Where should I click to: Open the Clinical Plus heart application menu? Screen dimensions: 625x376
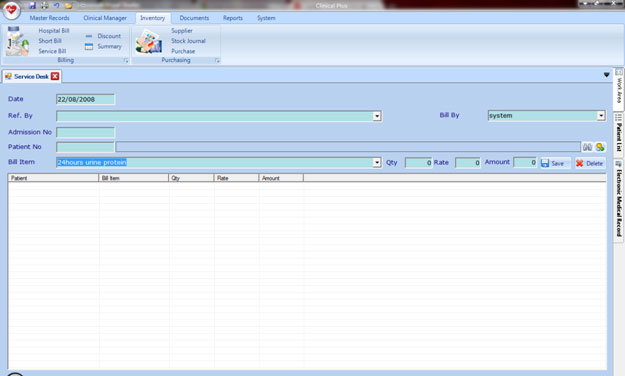point(11,10)
